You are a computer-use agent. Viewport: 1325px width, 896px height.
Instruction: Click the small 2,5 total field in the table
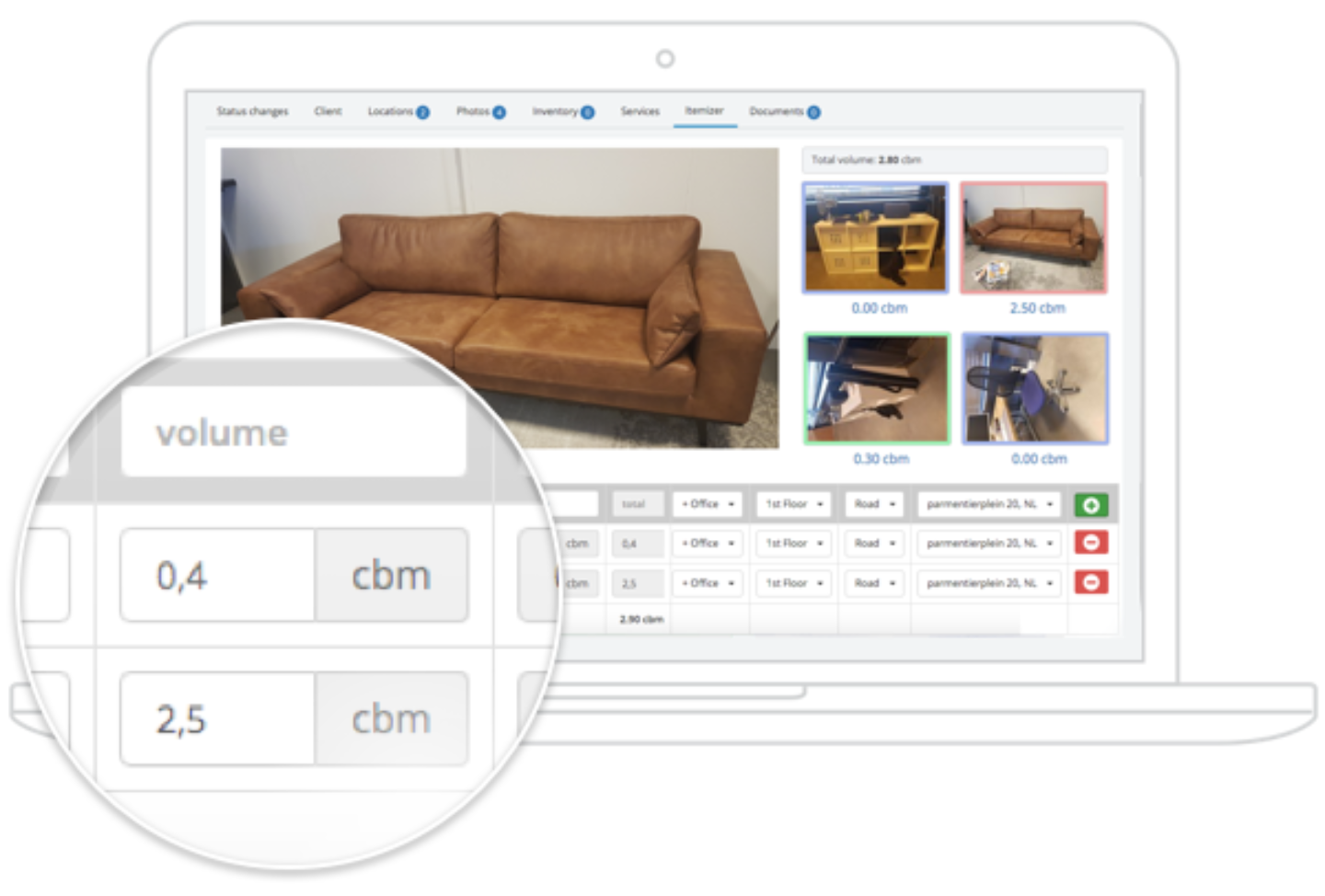[x=637, y=583]
